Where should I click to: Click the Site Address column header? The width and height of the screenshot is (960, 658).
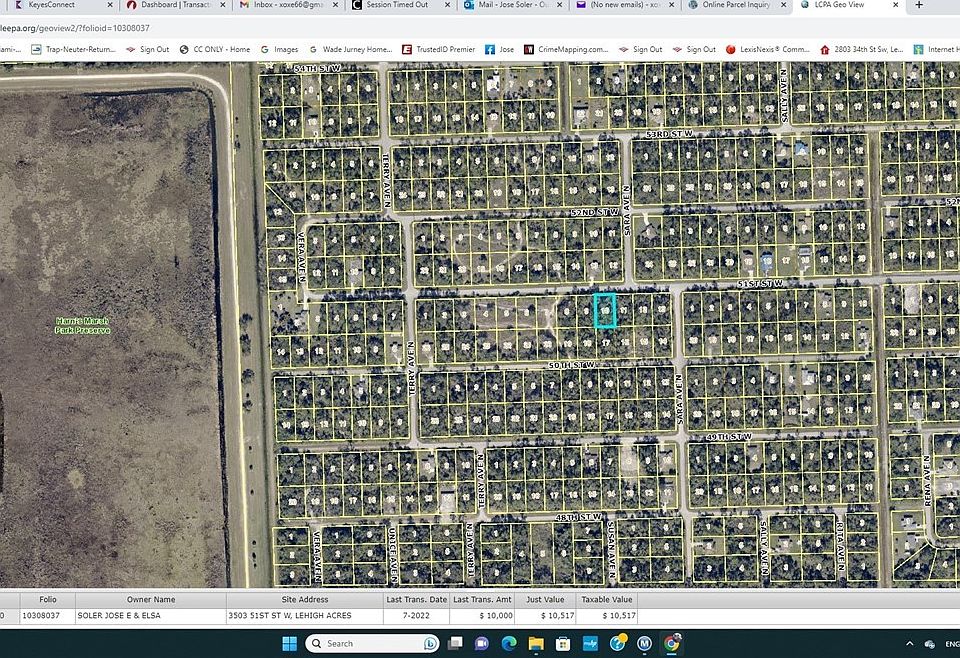coord(305,600)
